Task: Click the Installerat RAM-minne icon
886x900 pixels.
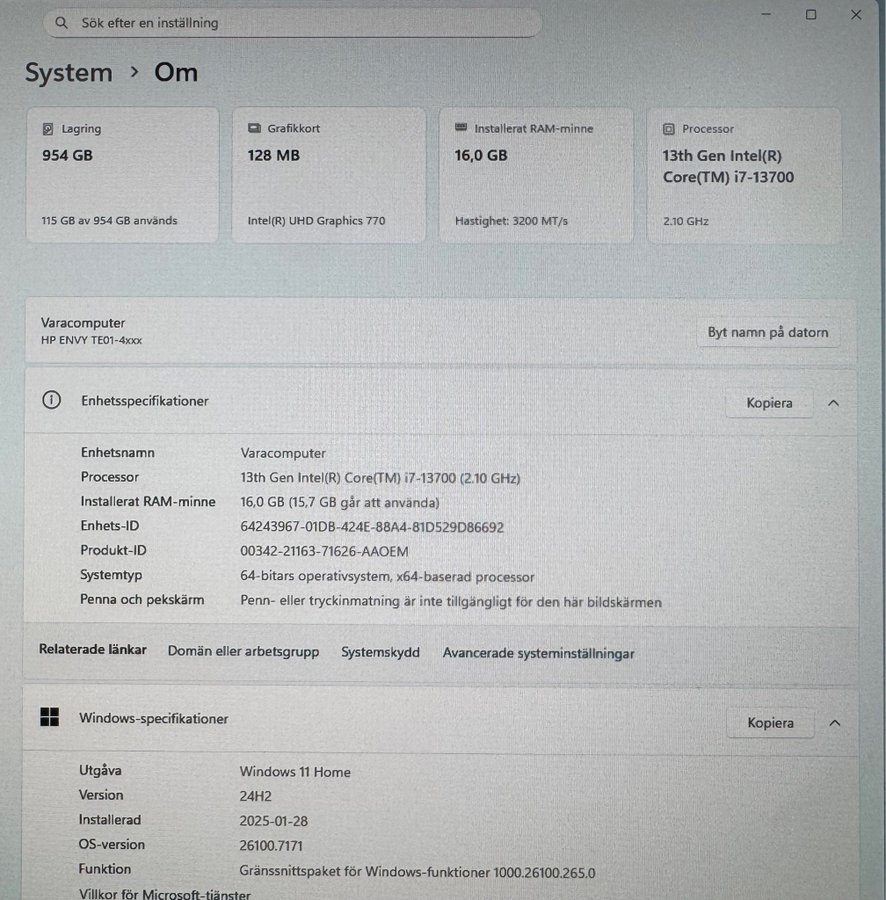Action: pyautogui.click(x=461, y=129)
